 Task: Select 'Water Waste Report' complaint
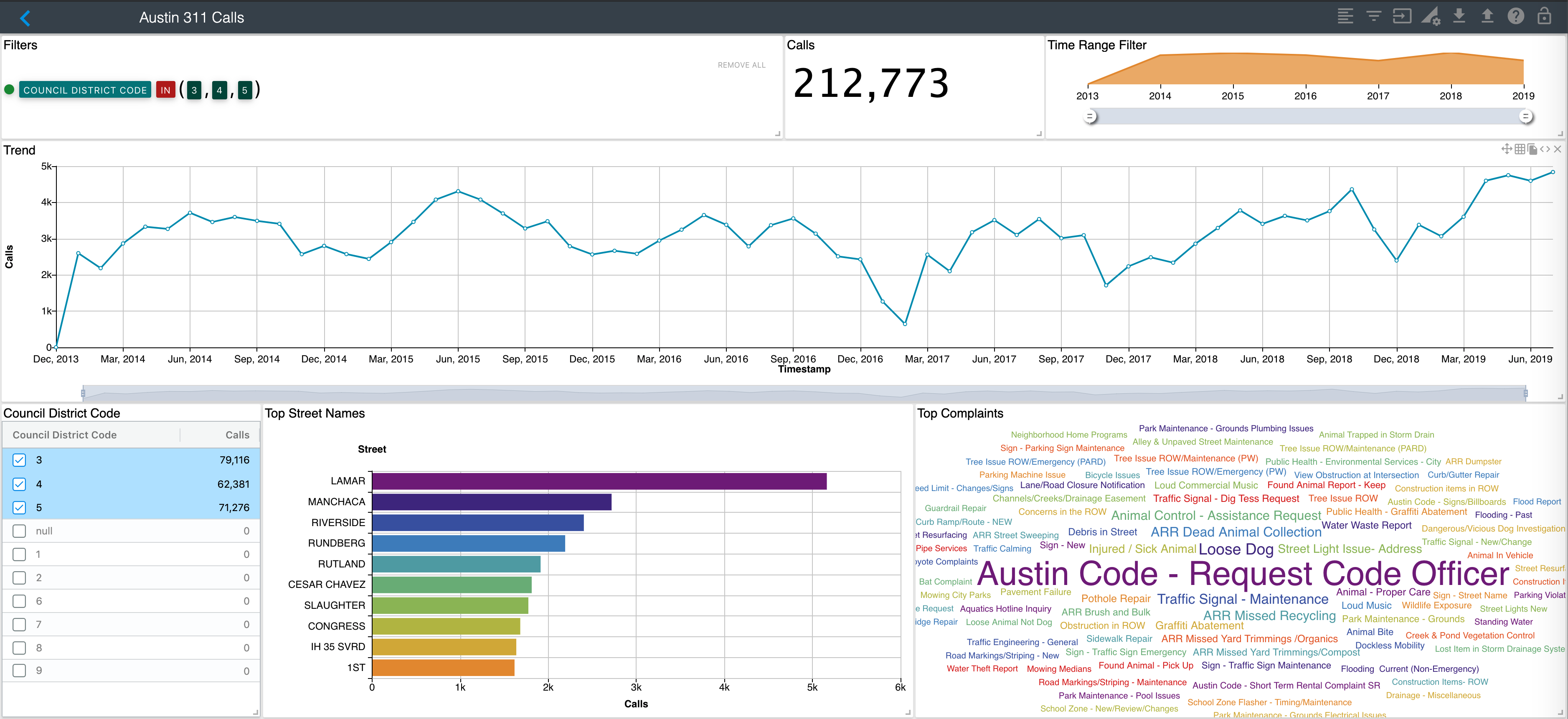coord(1366,526)
